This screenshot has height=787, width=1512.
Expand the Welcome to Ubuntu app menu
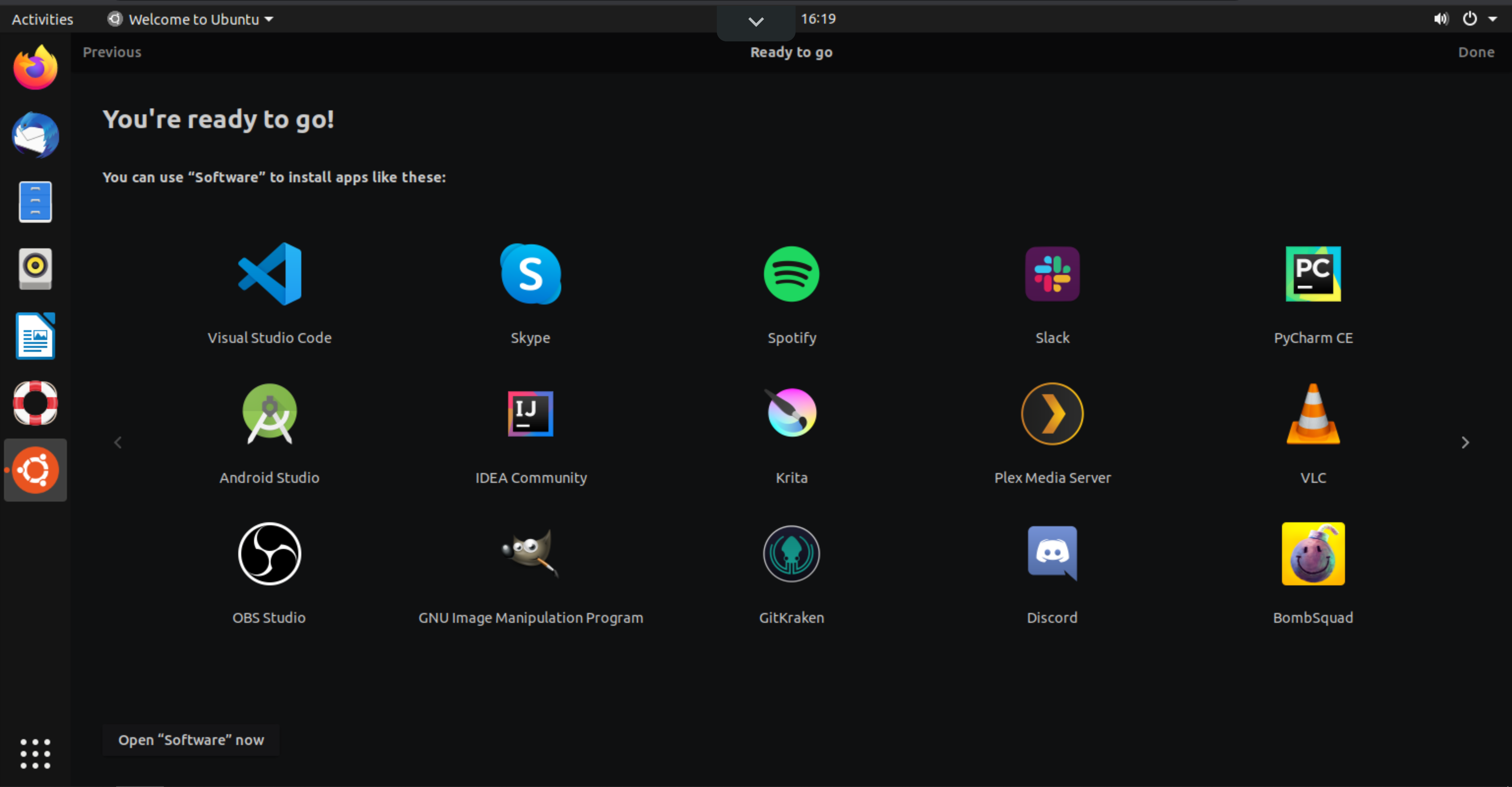(x=190, y=19)
